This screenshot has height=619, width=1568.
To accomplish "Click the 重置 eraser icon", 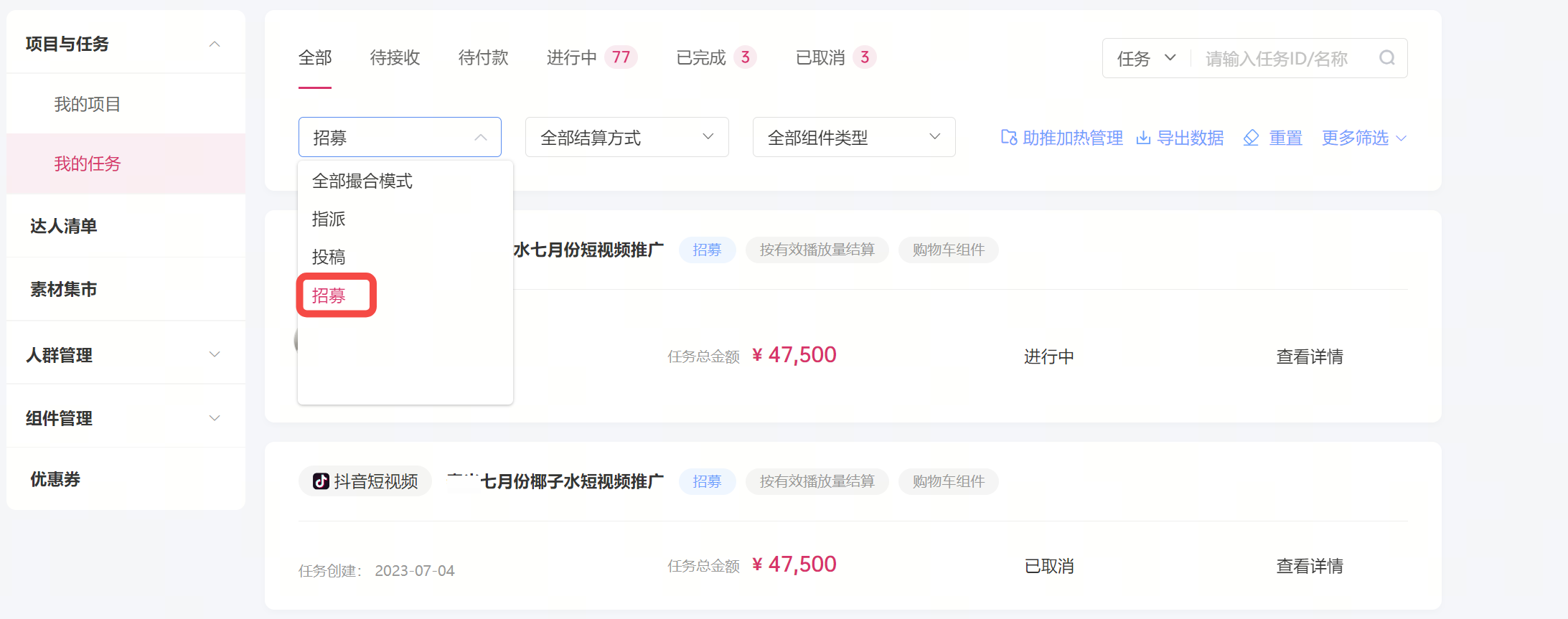I will click(x=1252, y=138).
